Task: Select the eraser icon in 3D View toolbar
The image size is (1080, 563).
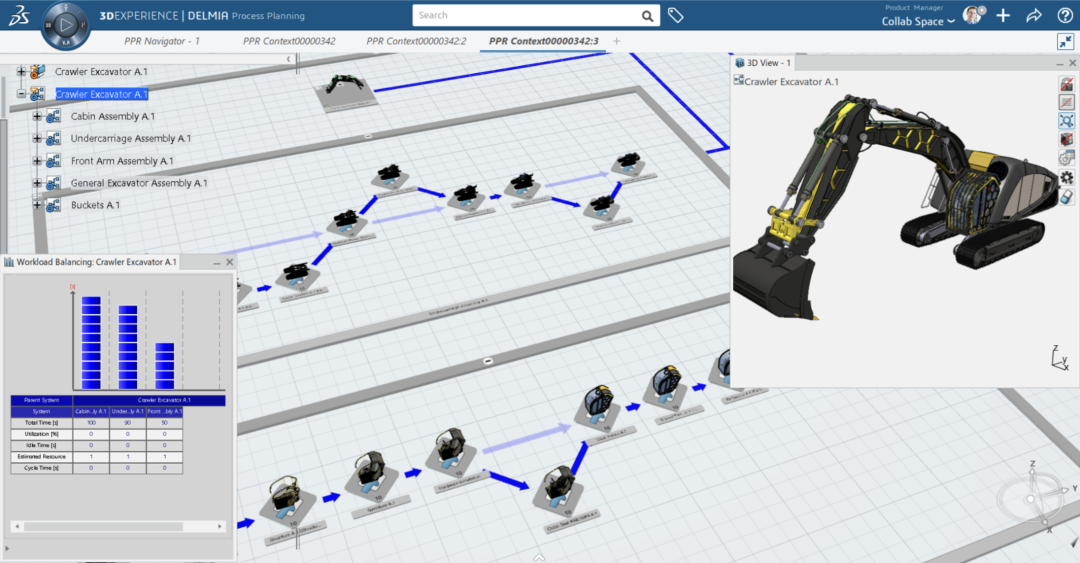Action: 1067,197
